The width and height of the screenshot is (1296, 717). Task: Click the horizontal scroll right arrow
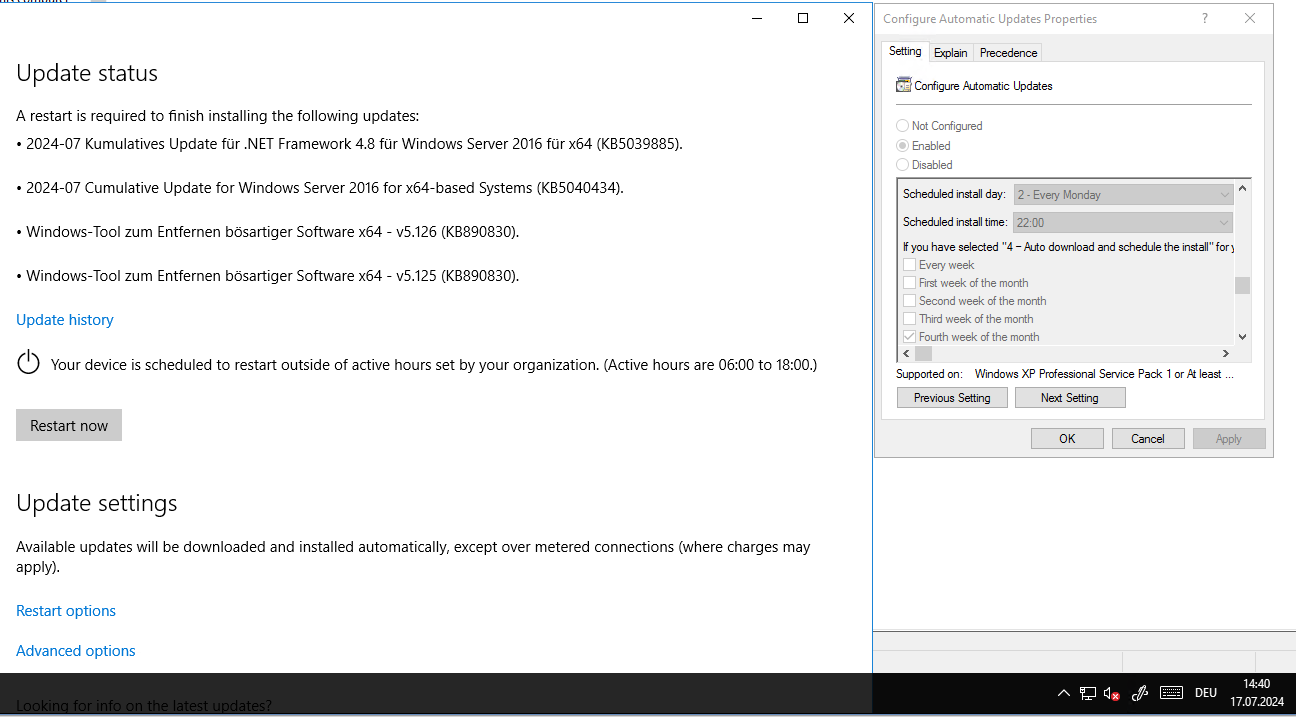(1226, 354)
